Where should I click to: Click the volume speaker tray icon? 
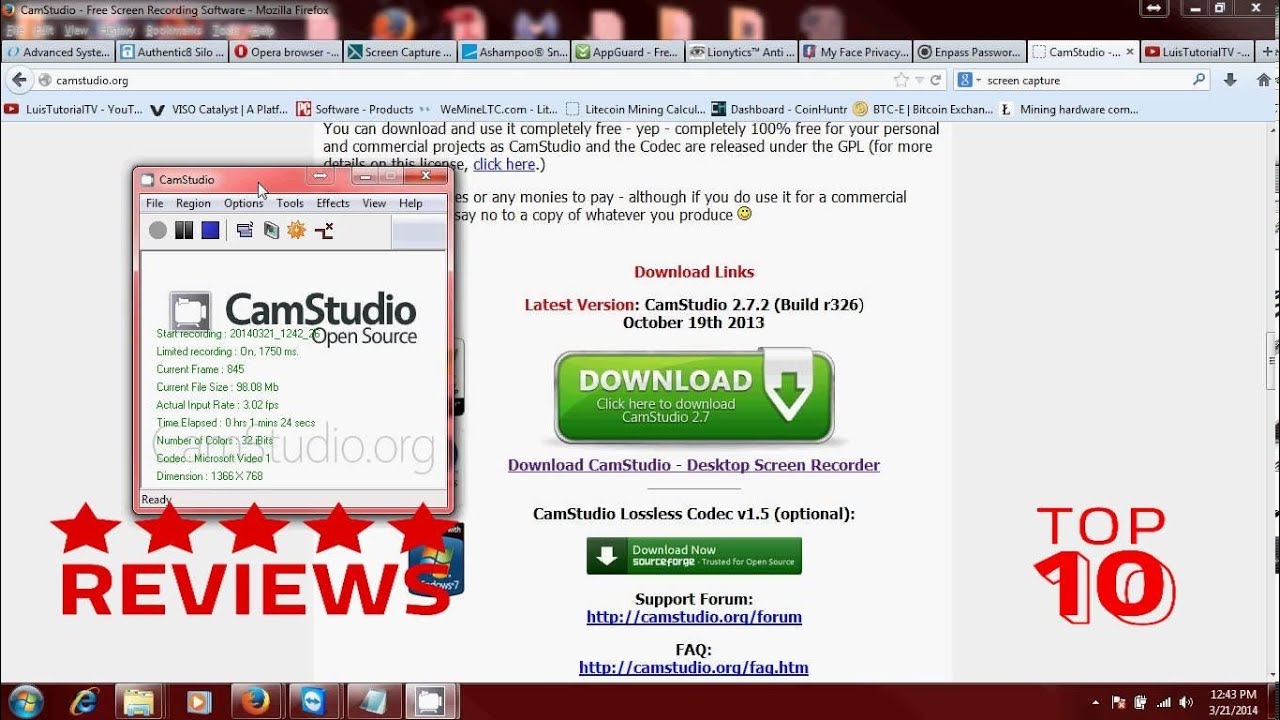(1186, 702)
